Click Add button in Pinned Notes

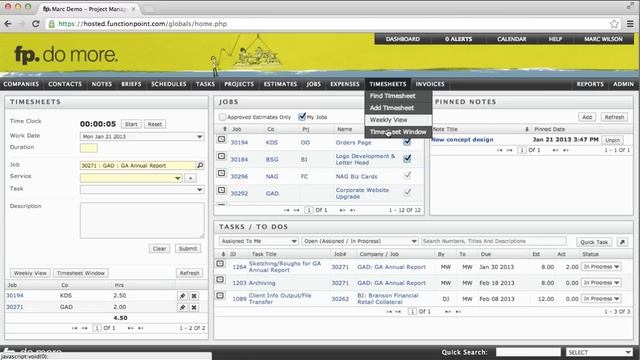pyautogui.click(x=587, y=117)
